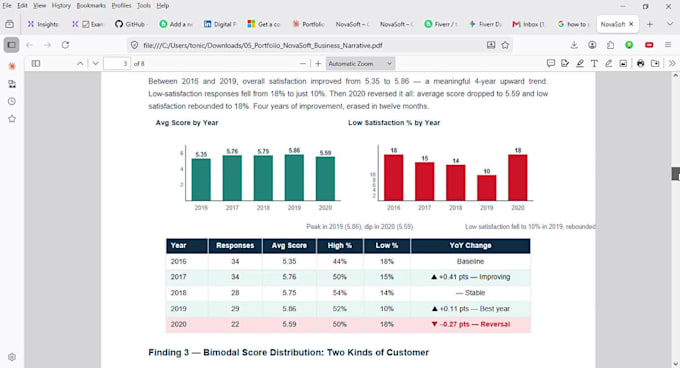The image size is (680, 368).
Task: Zoom out the PDF document
Action: (303, 64)
